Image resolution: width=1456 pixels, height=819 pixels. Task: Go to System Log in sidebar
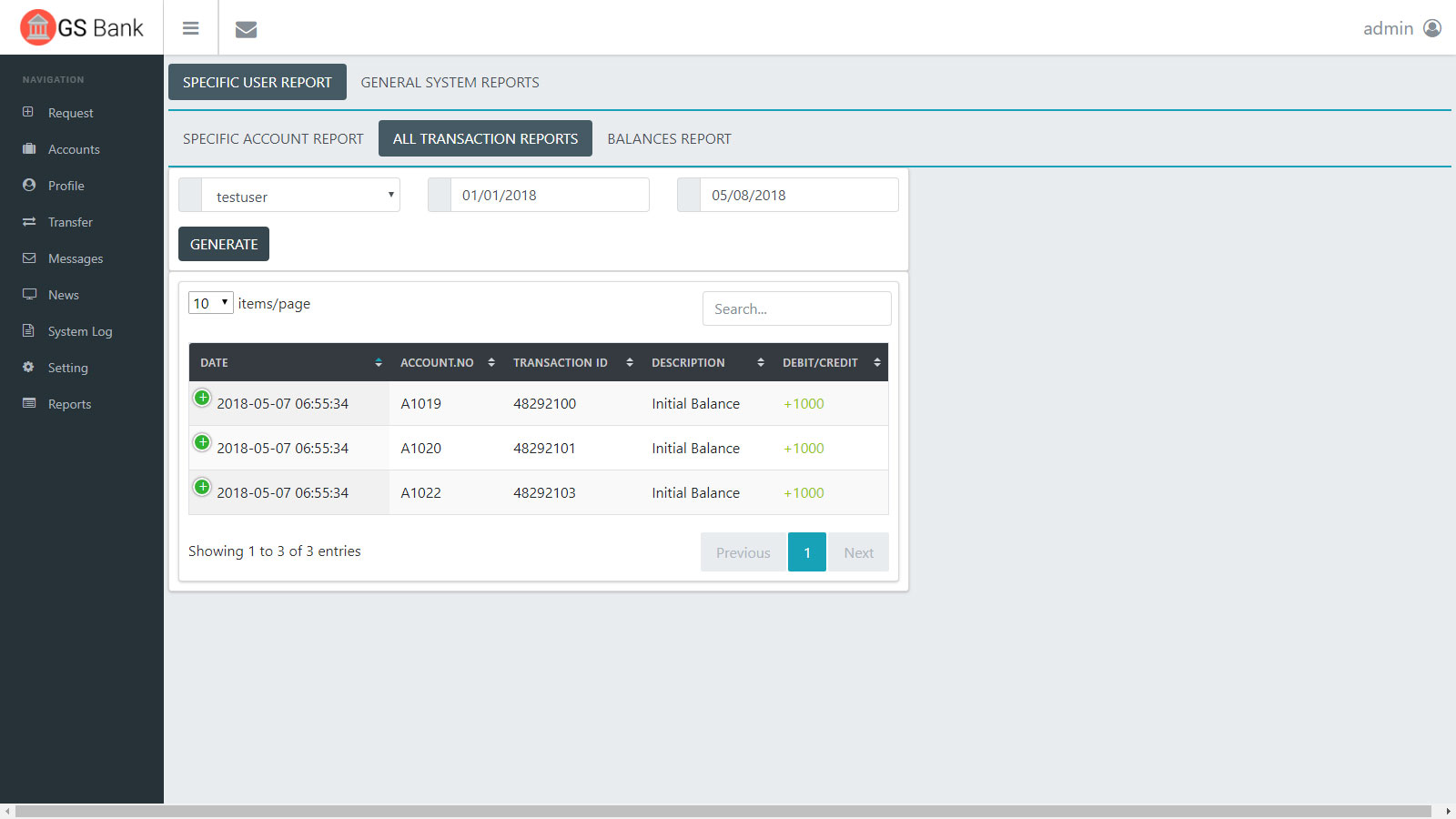click(x=79, y=331)
